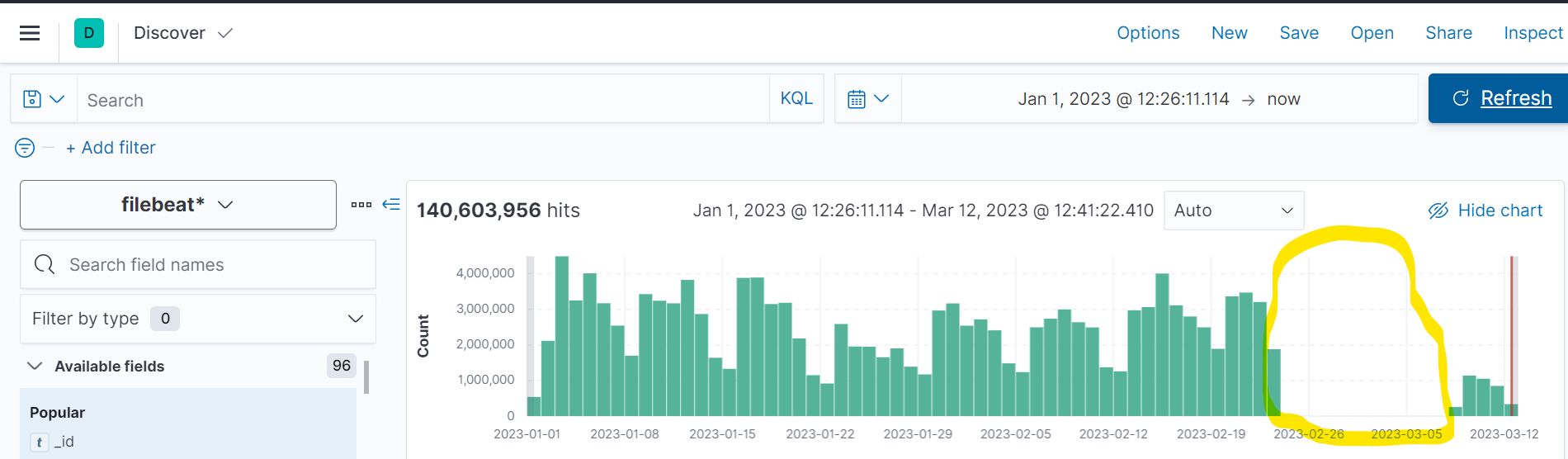Select the _id field
The image size is (1568, 459).
pos(64,442)
